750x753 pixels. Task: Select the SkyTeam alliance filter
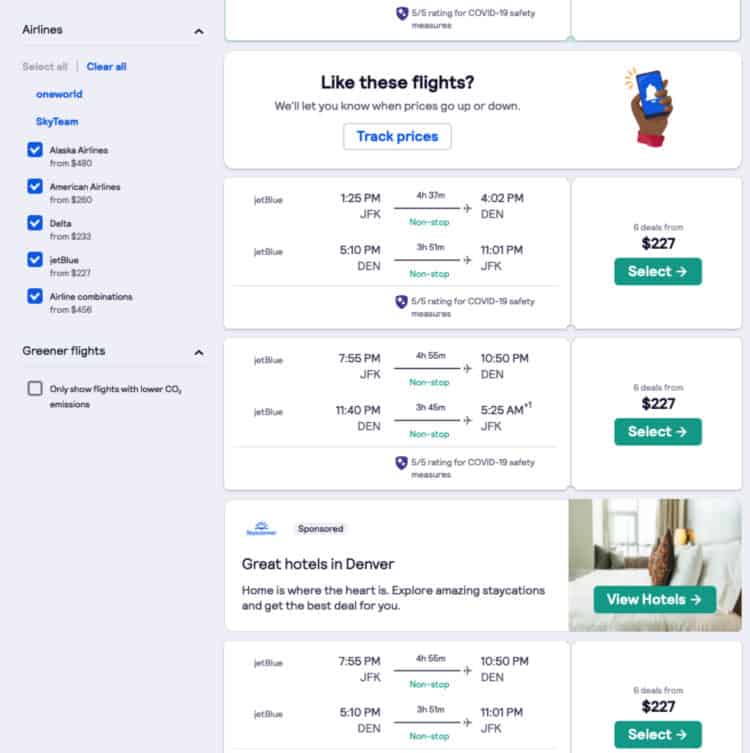pyautogui.click(x=58, y=121)
